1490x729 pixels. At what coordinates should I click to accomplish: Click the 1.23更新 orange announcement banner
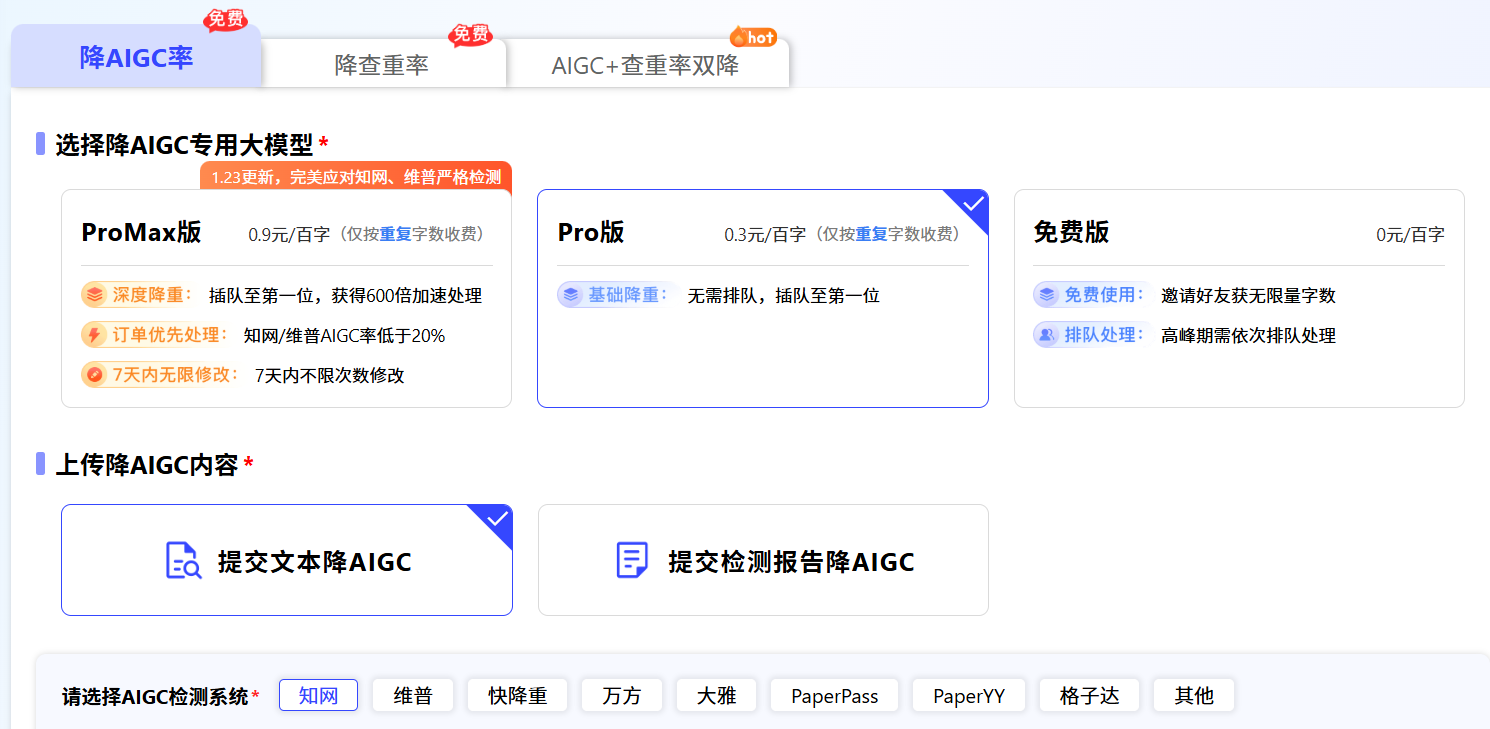pos(355,177)
